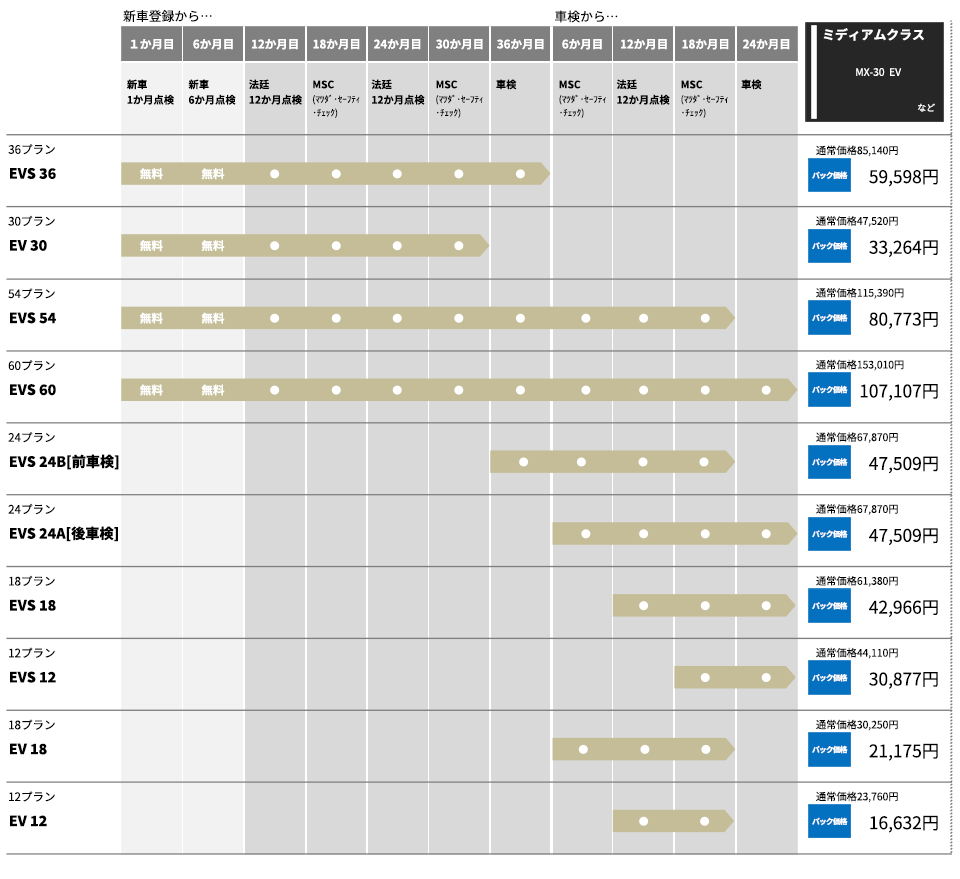Click the blue パック価格 badge for EV 30
The height and width of the screenshot is (879, 960).
[x=829, y=246]
